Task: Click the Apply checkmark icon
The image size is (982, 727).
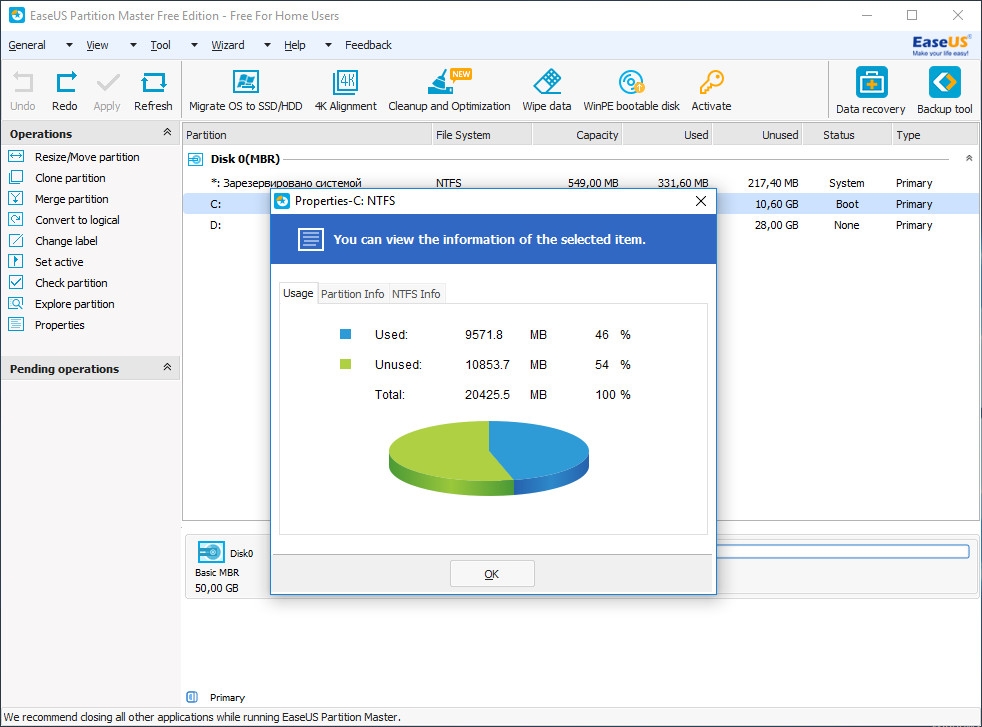Action: 108,83
